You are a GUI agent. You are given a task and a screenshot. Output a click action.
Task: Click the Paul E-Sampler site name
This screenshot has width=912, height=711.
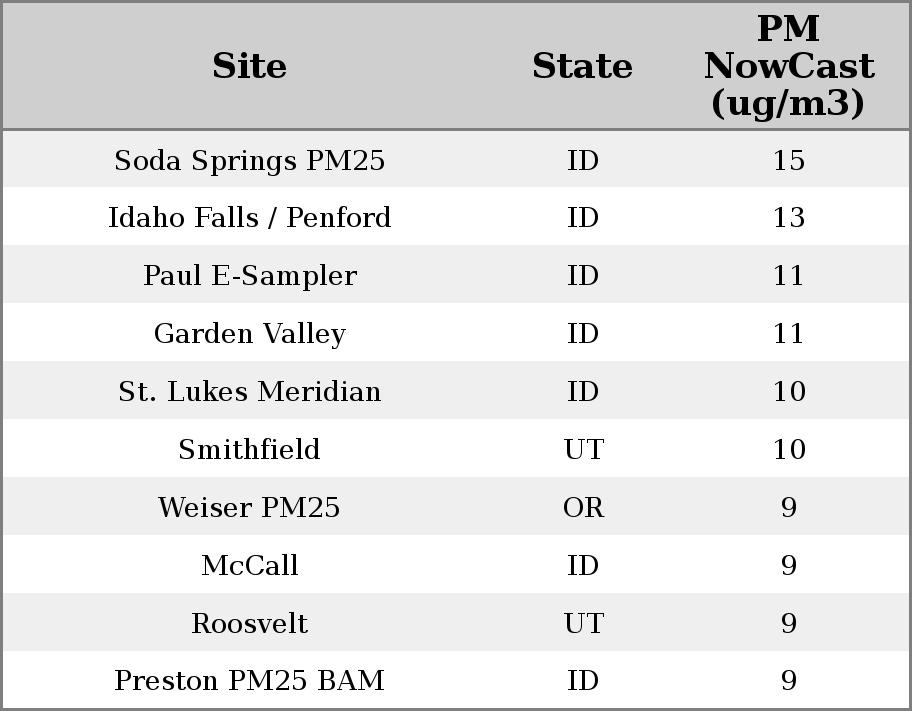249,276
